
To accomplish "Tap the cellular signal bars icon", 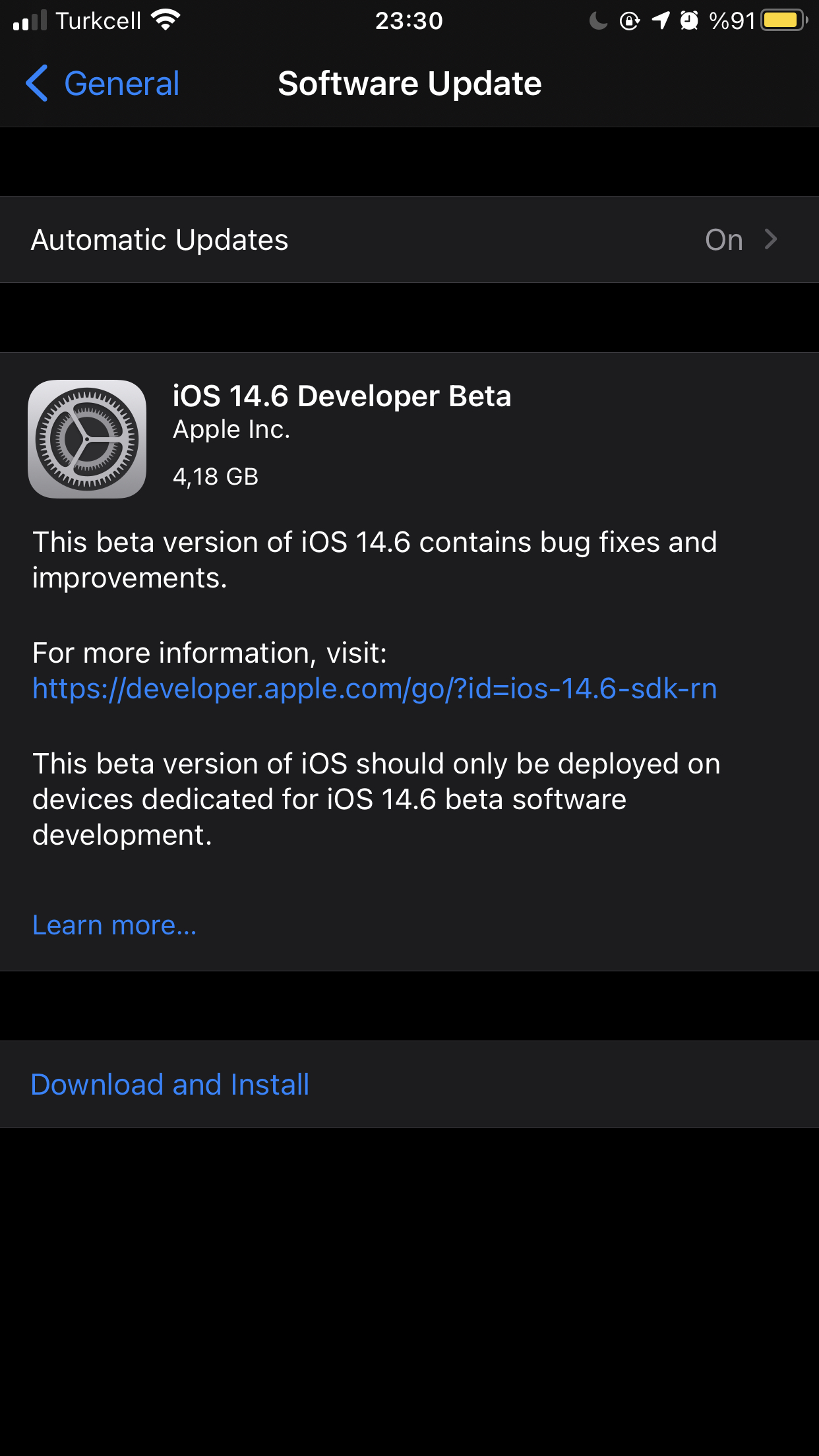I will point(30,20).
